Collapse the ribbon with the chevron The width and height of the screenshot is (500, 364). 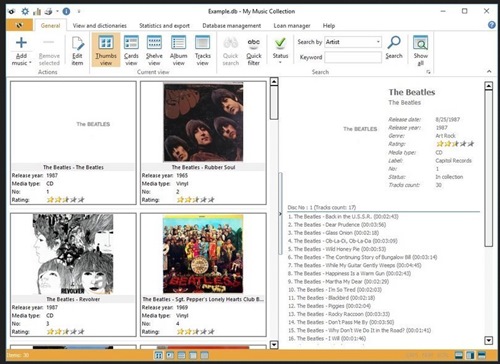click(489, 71)
